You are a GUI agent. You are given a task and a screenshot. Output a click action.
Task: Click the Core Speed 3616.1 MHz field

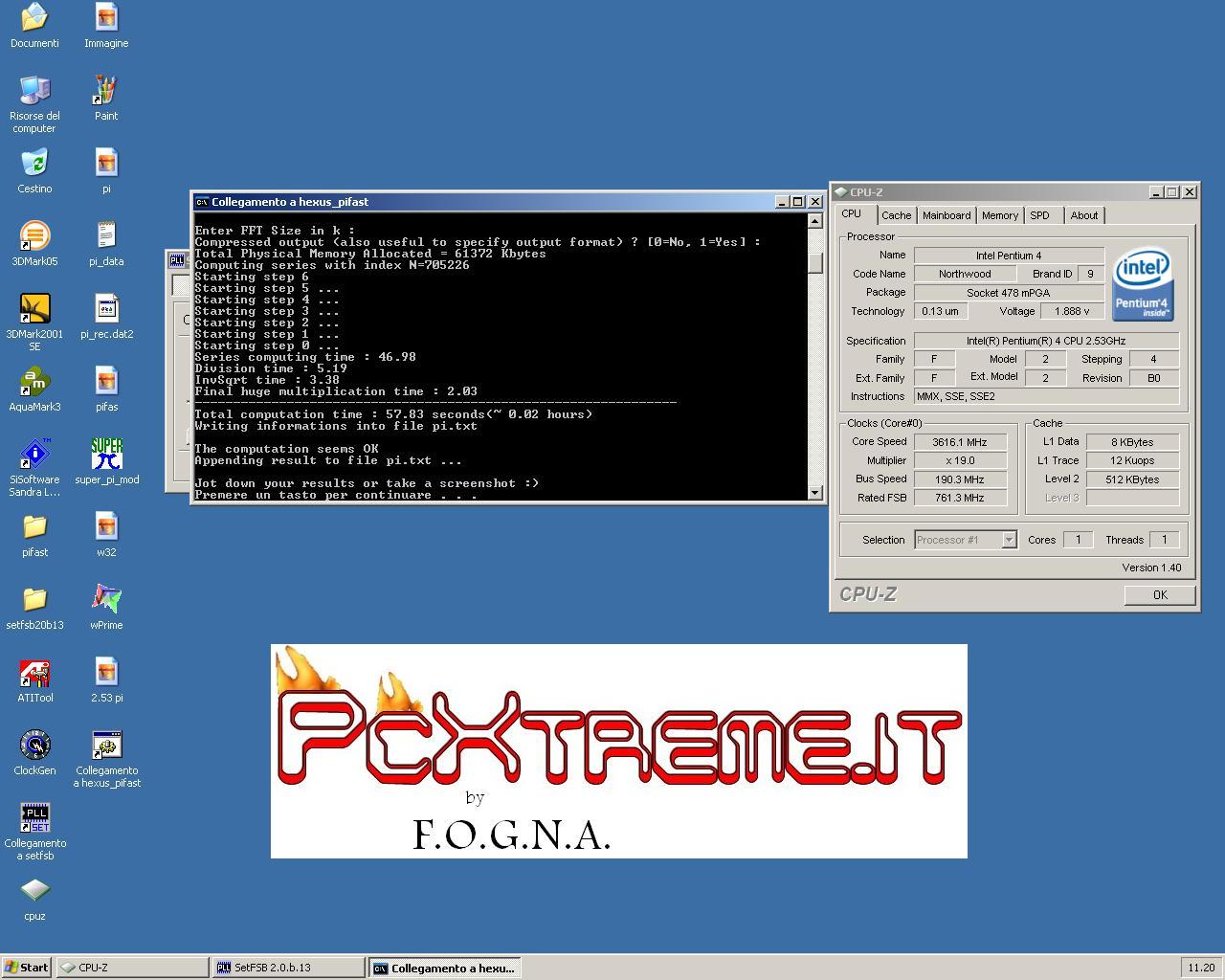960,442
